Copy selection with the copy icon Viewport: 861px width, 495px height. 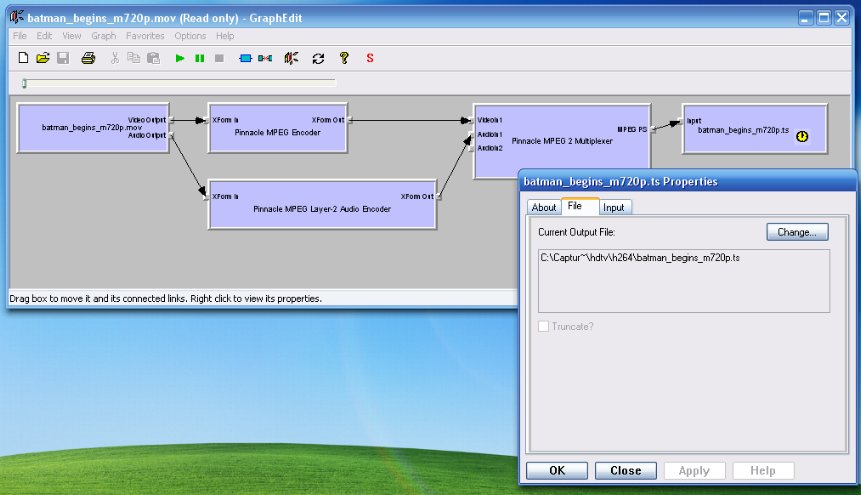tap(133, 58)
